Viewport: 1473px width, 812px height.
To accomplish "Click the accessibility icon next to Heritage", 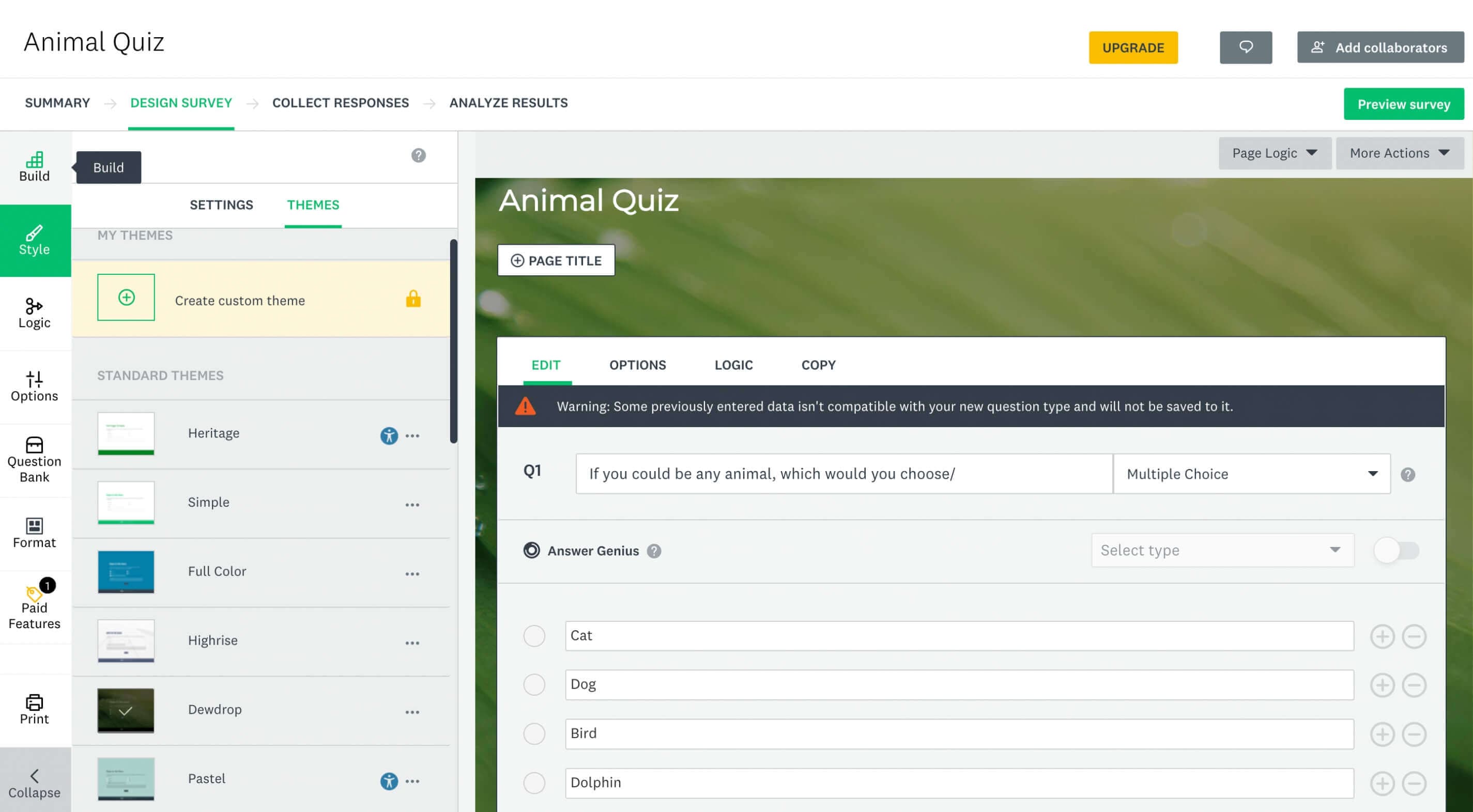I will [389, 435].
